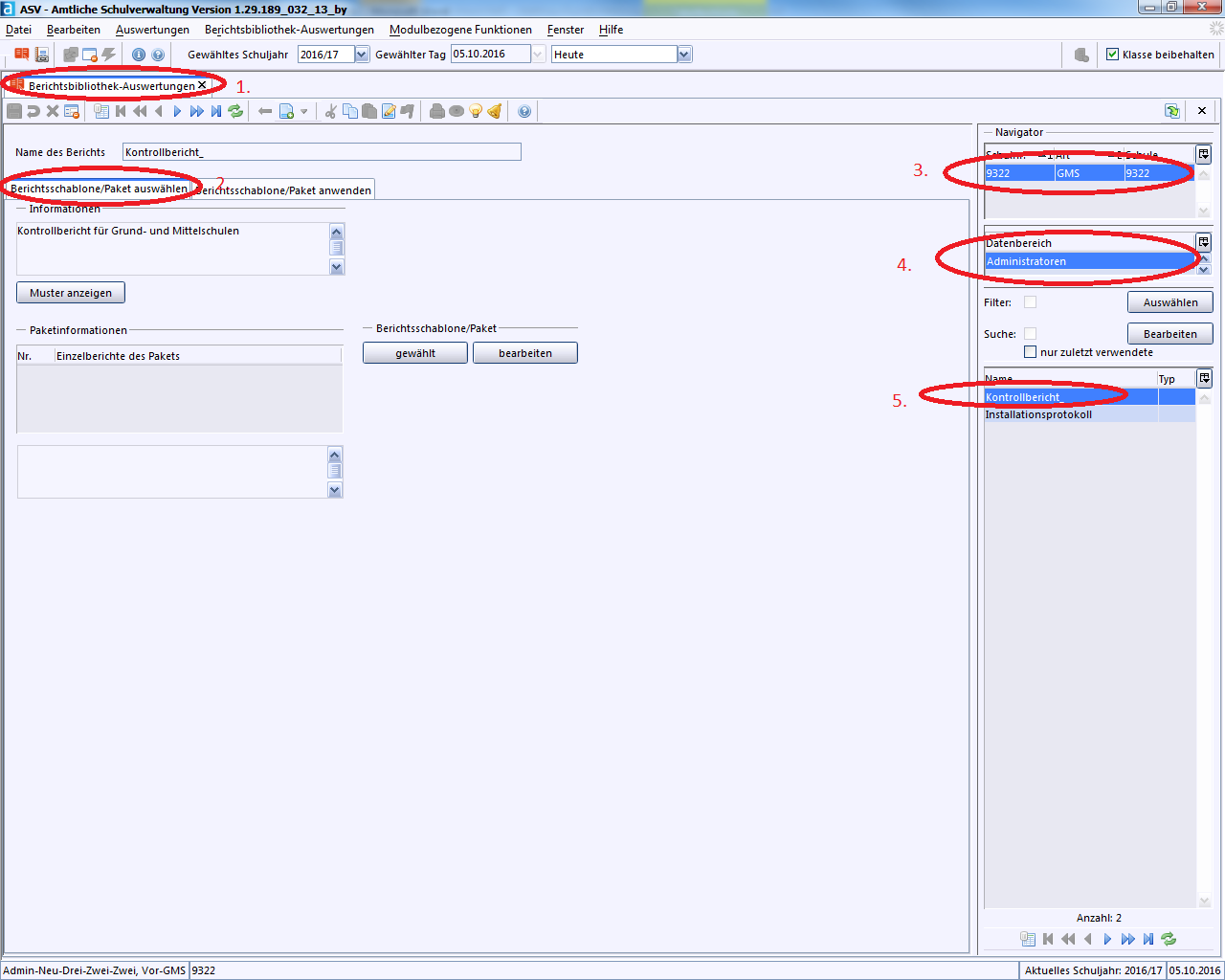Click scroll down arrow of Datenbereich list
The height and width of the screenshot is (980, 1225).
1204,270
